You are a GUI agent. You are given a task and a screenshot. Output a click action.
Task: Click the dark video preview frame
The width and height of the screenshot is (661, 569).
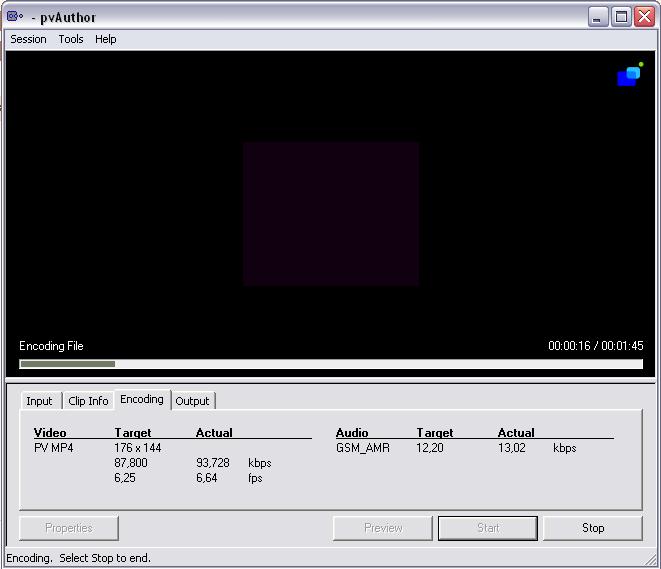(331, 214)
